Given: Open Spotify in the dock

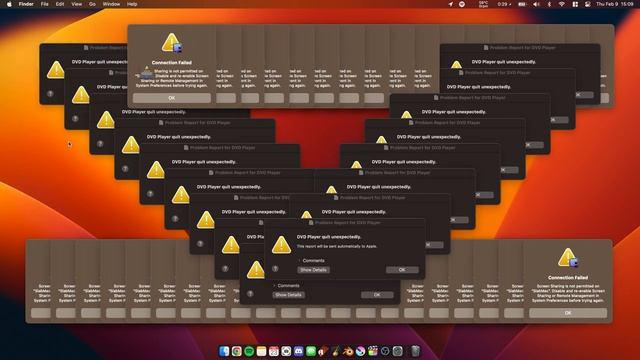Looking at the screenshot, I should [x=249, y=351].
